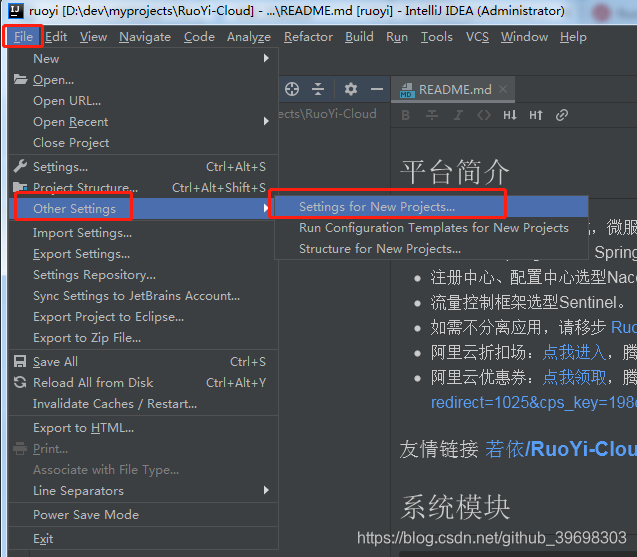The height and width of the screenshot is (557, 637).
Task: Open the Tools menu
Action: 436,37
